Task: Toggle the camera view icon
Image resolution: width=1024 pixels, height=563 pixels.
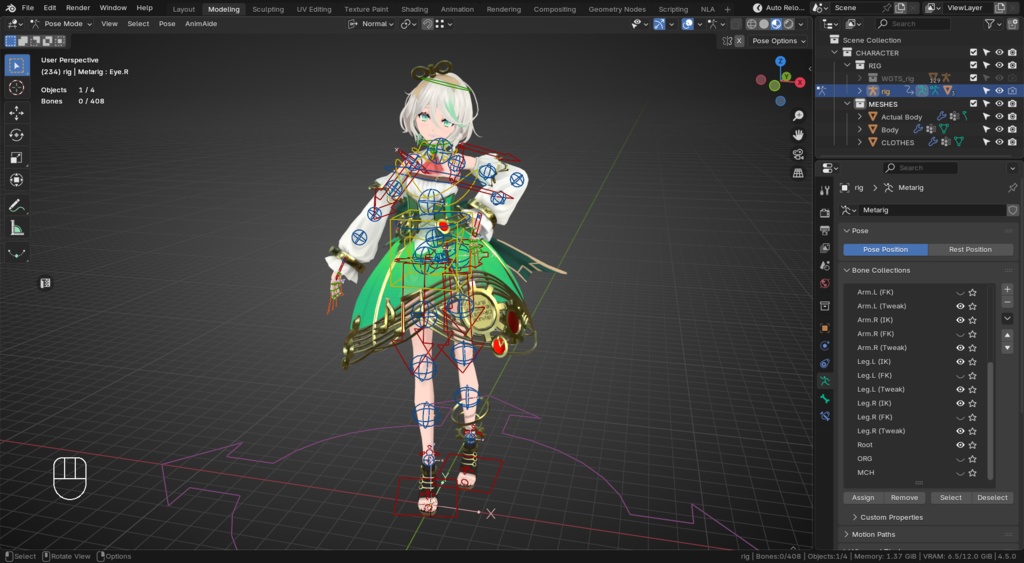Action: click(798, 154)
